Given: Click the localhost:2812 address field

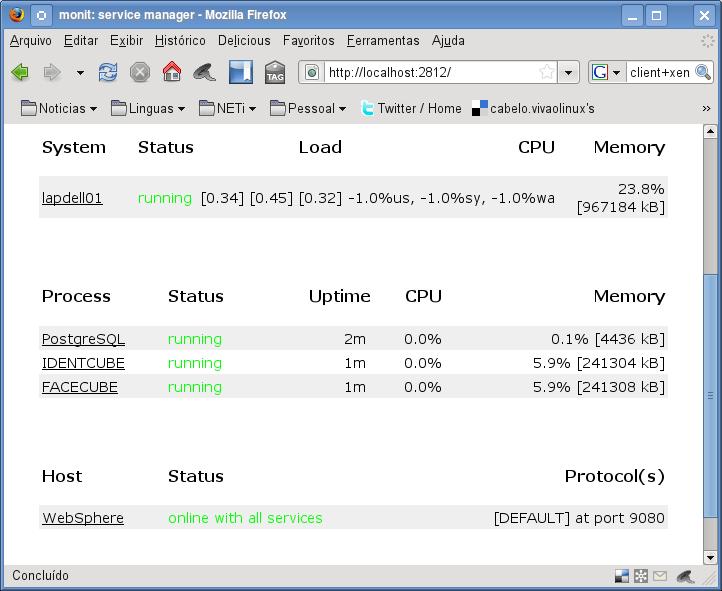Looking at the screenshot, I should click(x=430, y=72).
